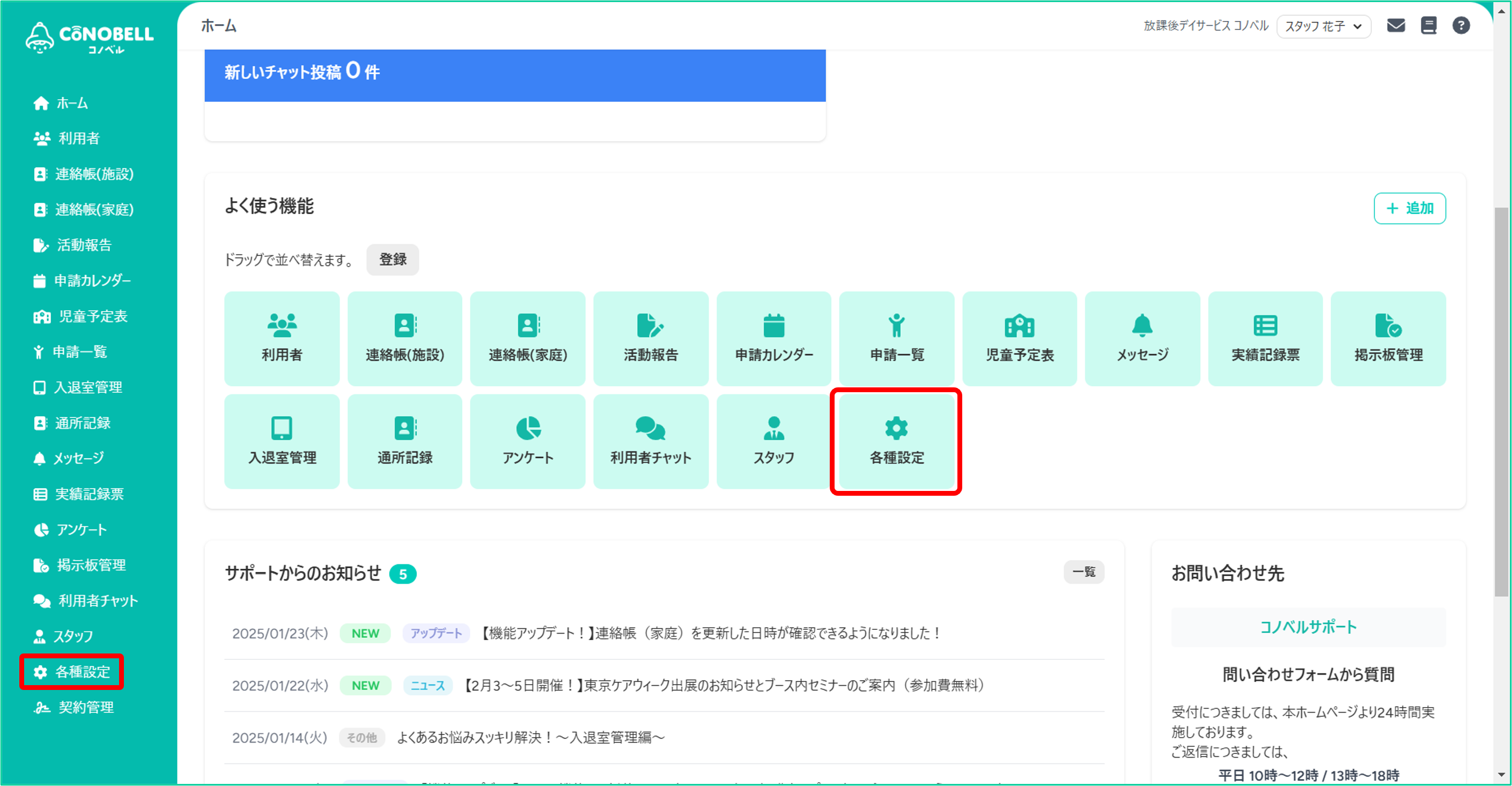Open the 各種設定 gear shortcut tile
The width and height of the screenshot is (1512, 786).
coord(897,442)
